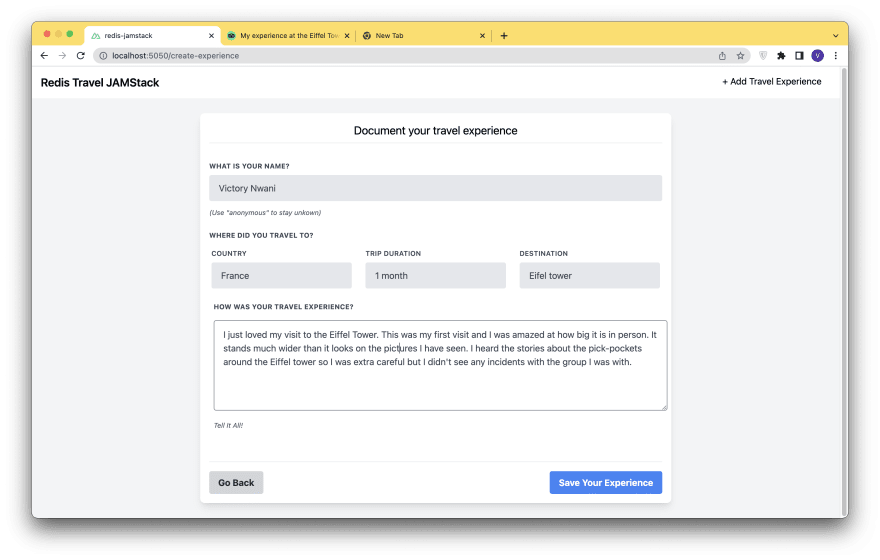Click the page vertical scrollbar
Image resolution: width=880 pixels, height=560 pixels.
(844, 292)
